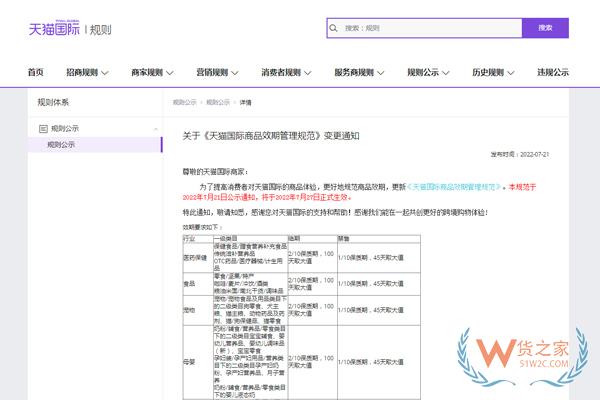
Task: Click the 规则体系 sidebar heading
Action: point(53,102)
